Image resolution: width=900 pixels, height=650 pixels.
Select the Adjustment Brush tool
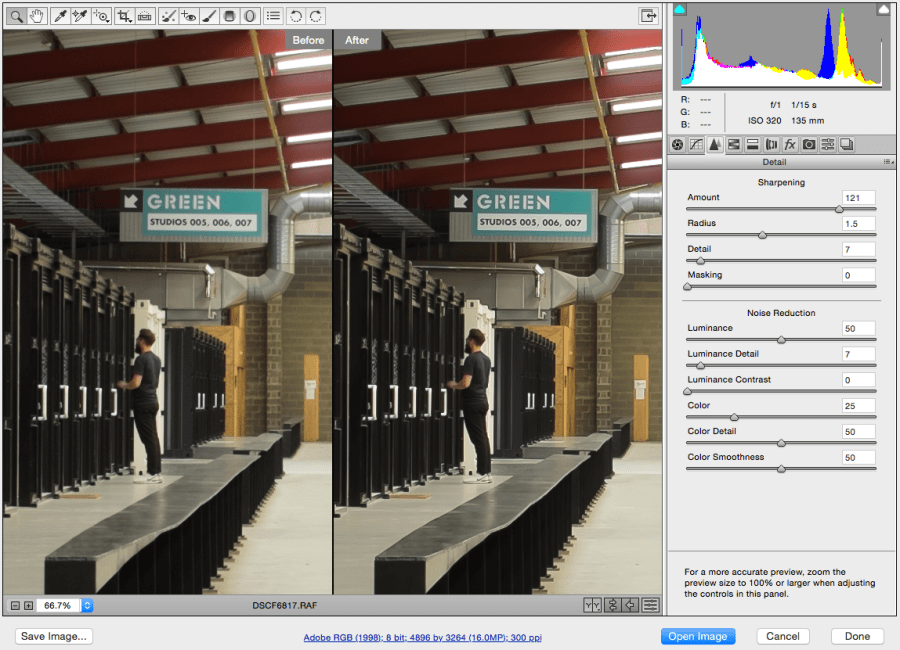point(209,16)
